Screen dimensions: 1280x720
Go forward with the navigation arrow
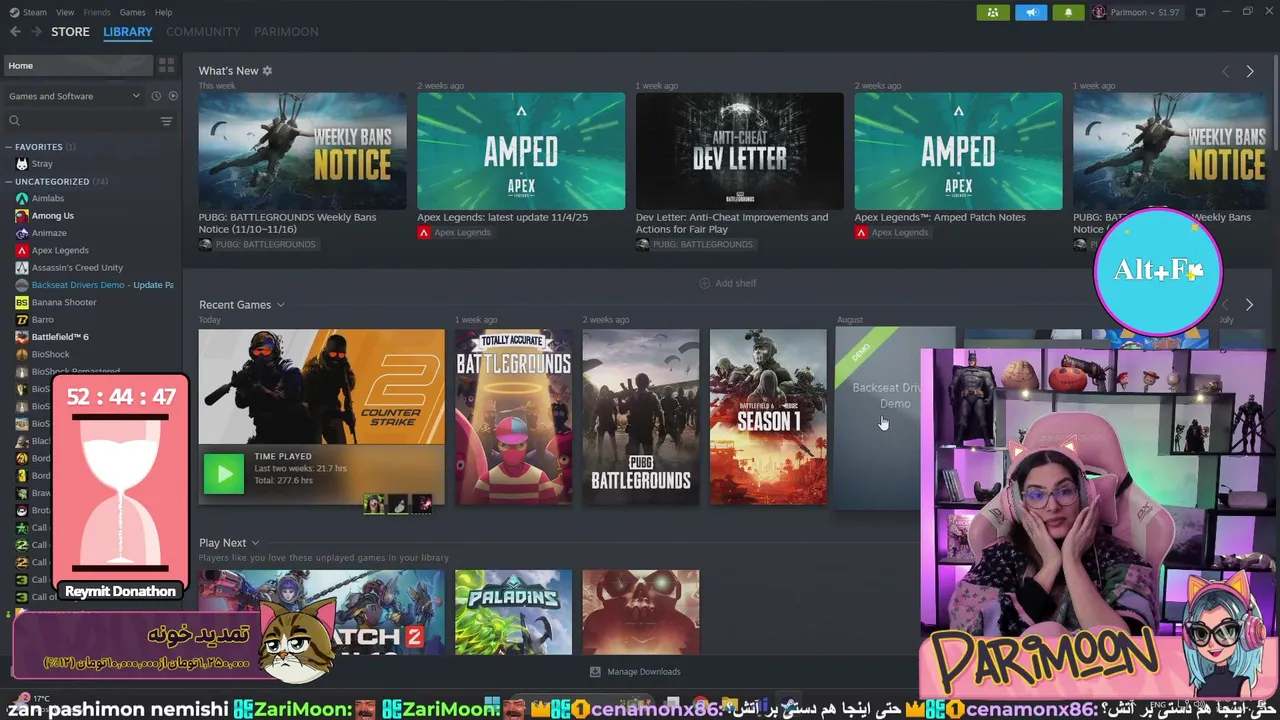pyautogui.click(x=37, y=32)
